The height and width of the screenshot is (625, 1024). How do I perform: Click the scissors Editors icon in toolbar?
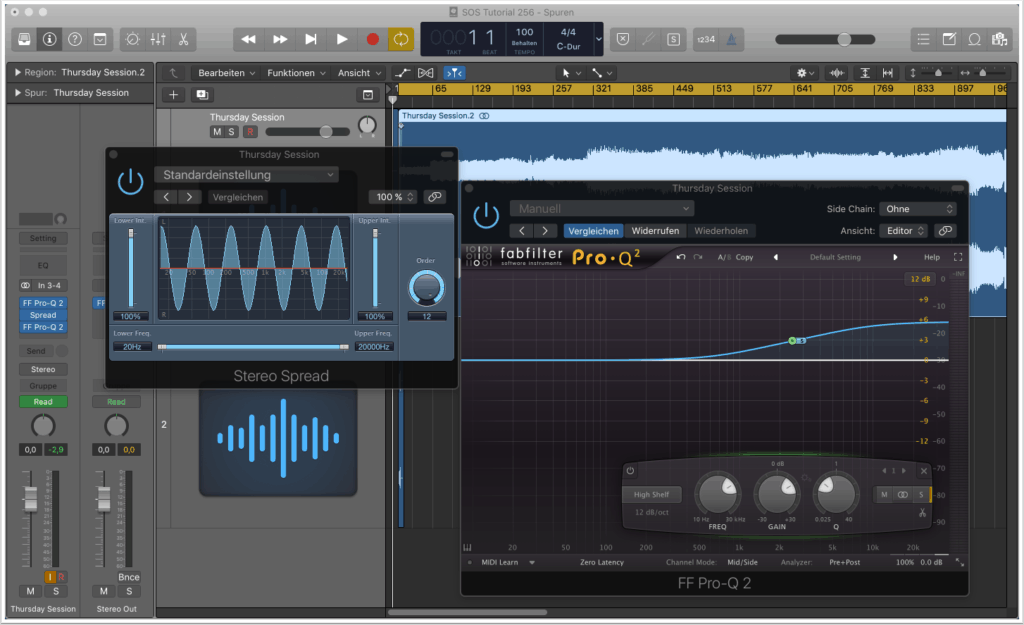coord(184,39)
